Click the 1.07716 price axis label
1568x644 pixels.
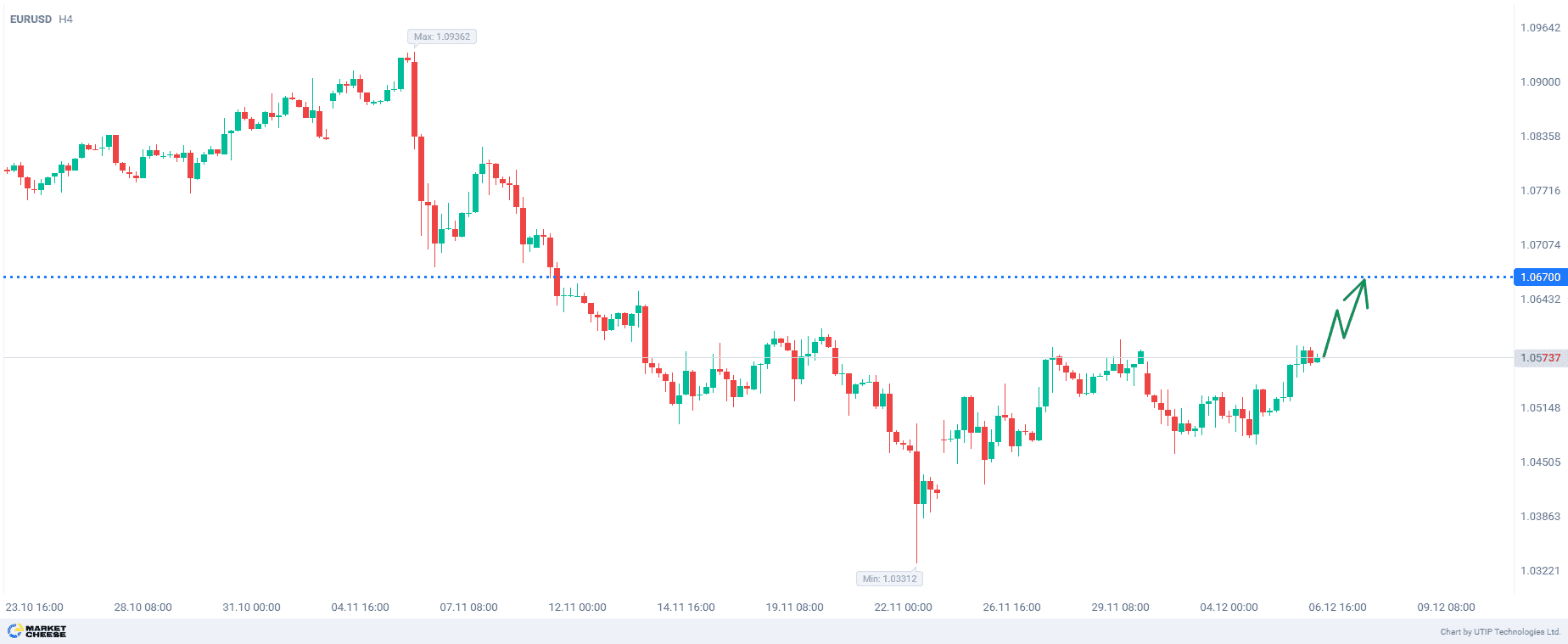[1539, 191]
